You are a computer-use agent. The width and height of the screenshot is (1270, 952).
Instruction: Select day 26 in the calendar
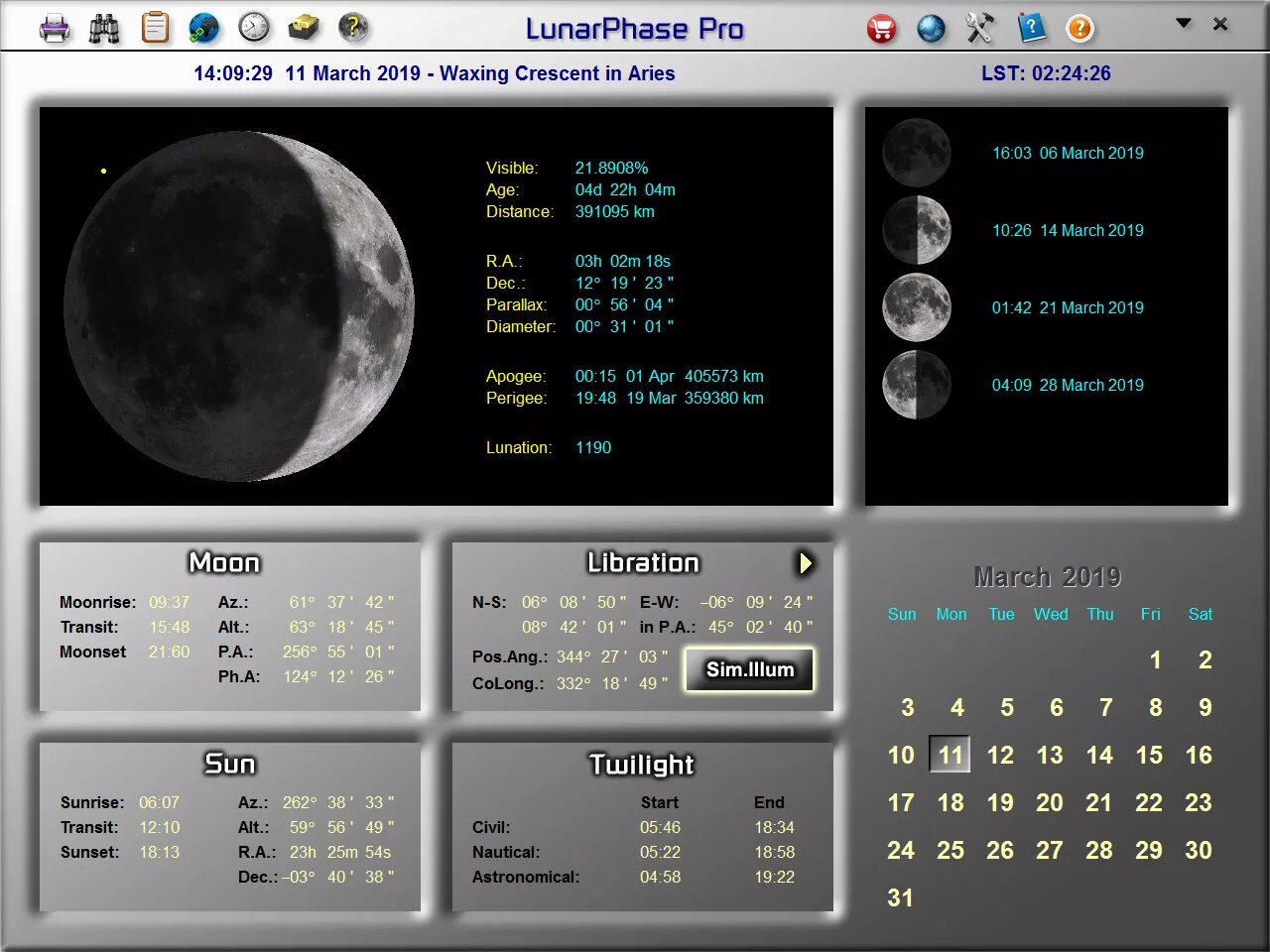pos(1000,850)
